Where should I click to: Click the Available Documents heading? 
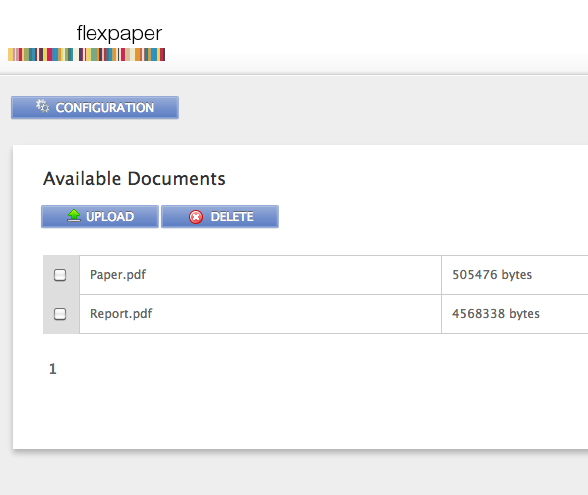click(x=134, y=178)
